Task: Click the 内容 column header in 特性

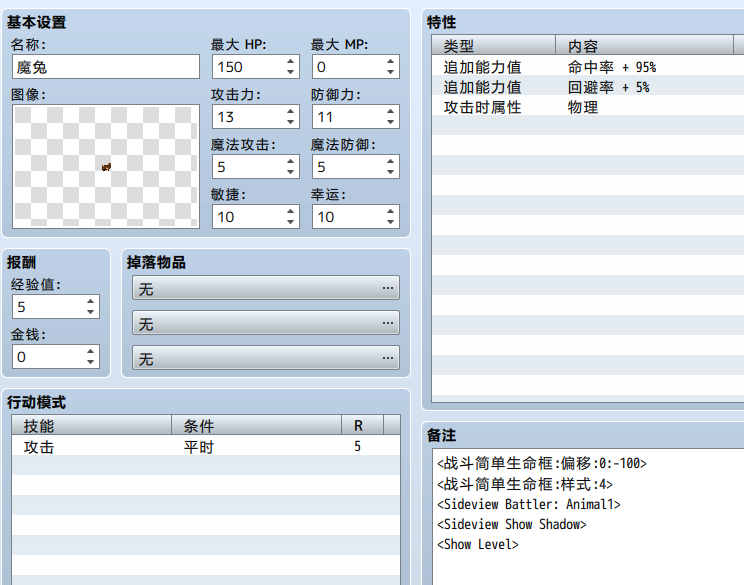Action: [x=644, y=46]
